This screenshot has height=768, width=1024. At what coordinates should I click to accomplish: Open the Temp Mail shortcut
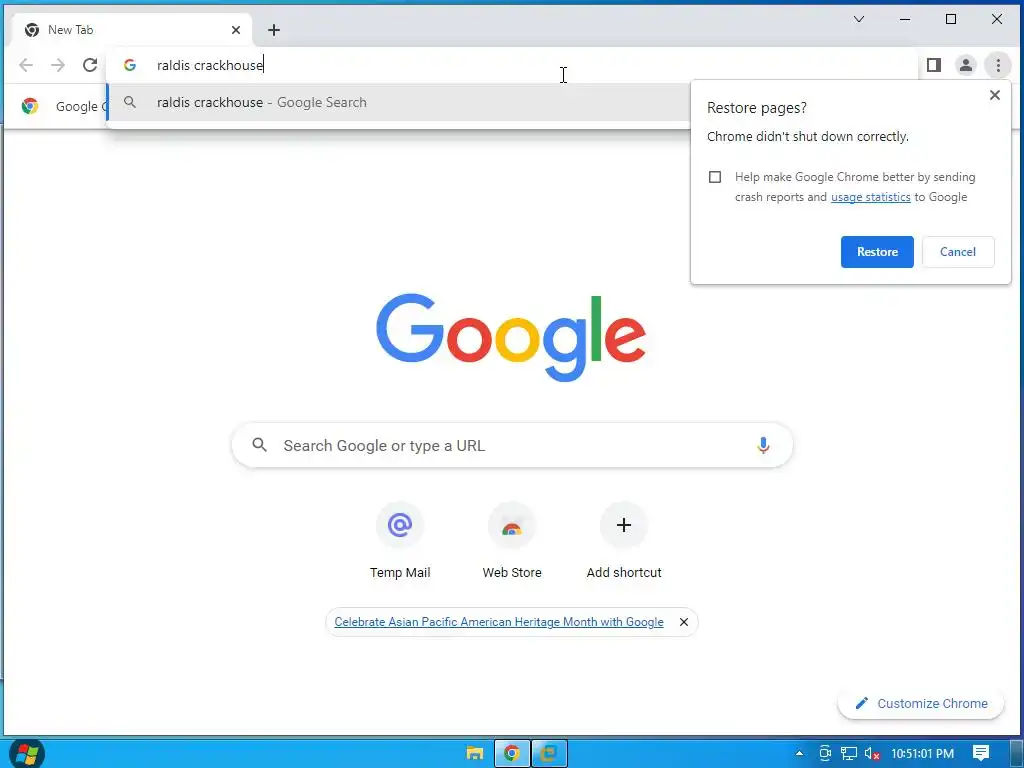(400, 541)
